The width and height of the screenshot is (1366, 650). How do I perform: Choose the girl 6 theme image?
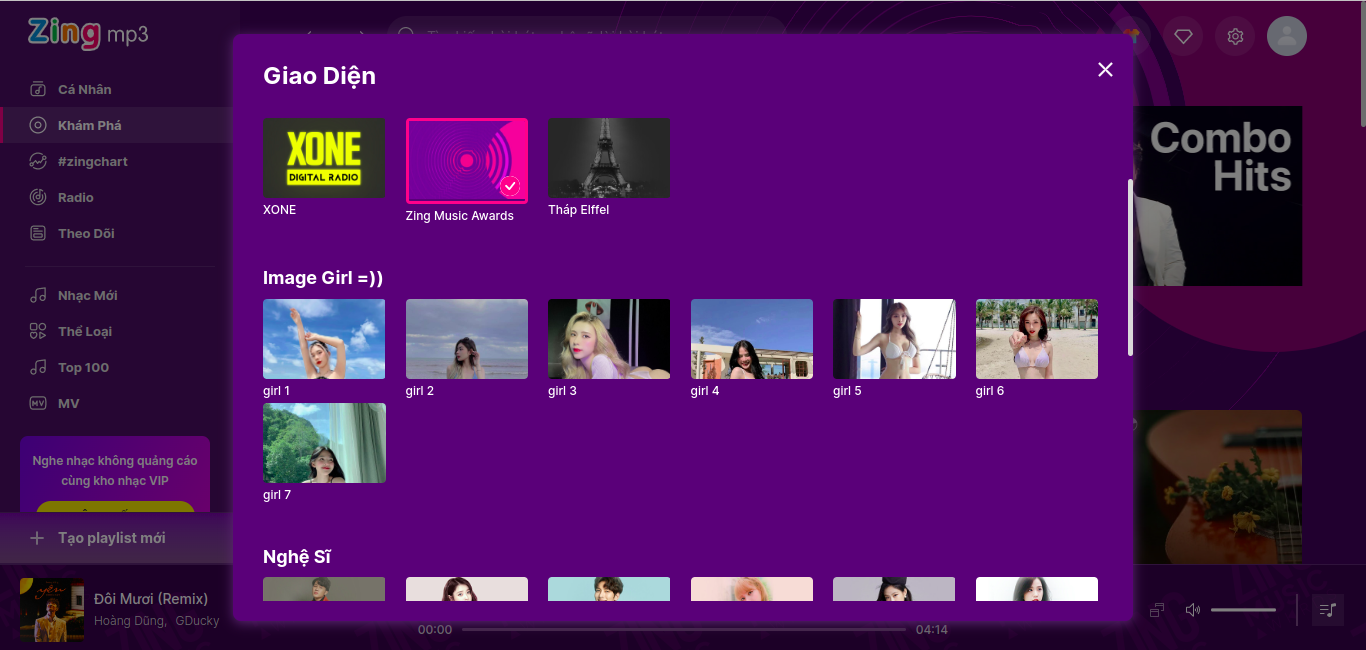click(x=1037, y=339)
